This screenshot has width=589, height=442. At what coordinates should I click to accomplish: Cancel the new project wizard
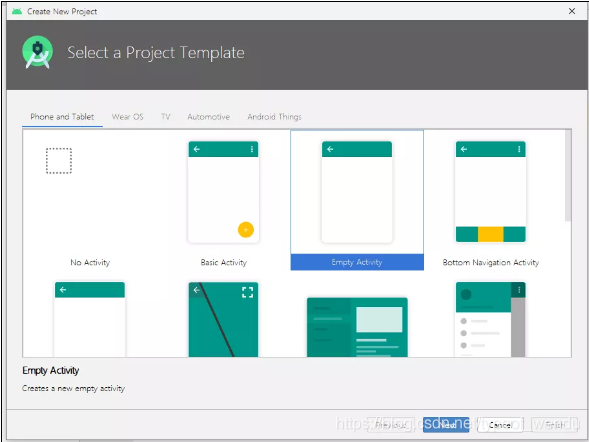[500, 425]
